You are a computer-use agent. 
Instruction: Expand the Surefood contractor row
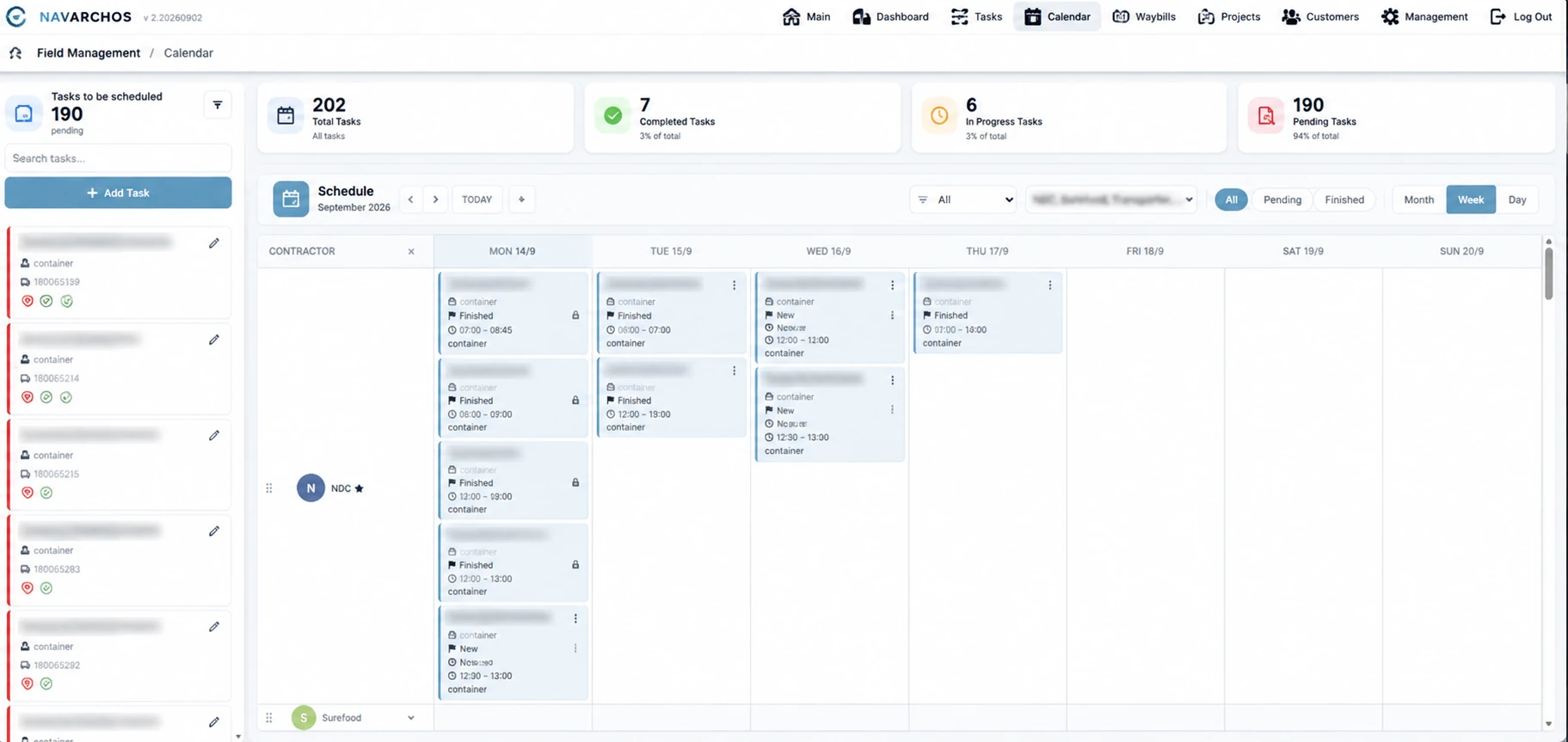coord(410,718)
